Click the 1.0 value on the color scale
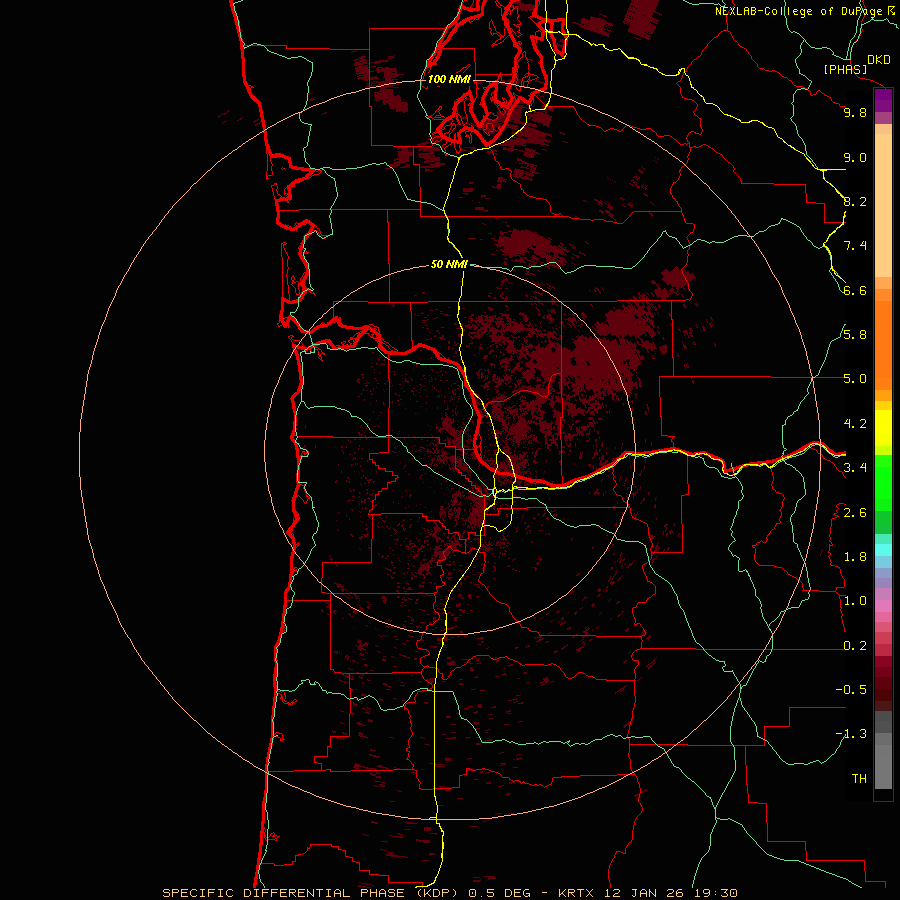 [855, 601]
